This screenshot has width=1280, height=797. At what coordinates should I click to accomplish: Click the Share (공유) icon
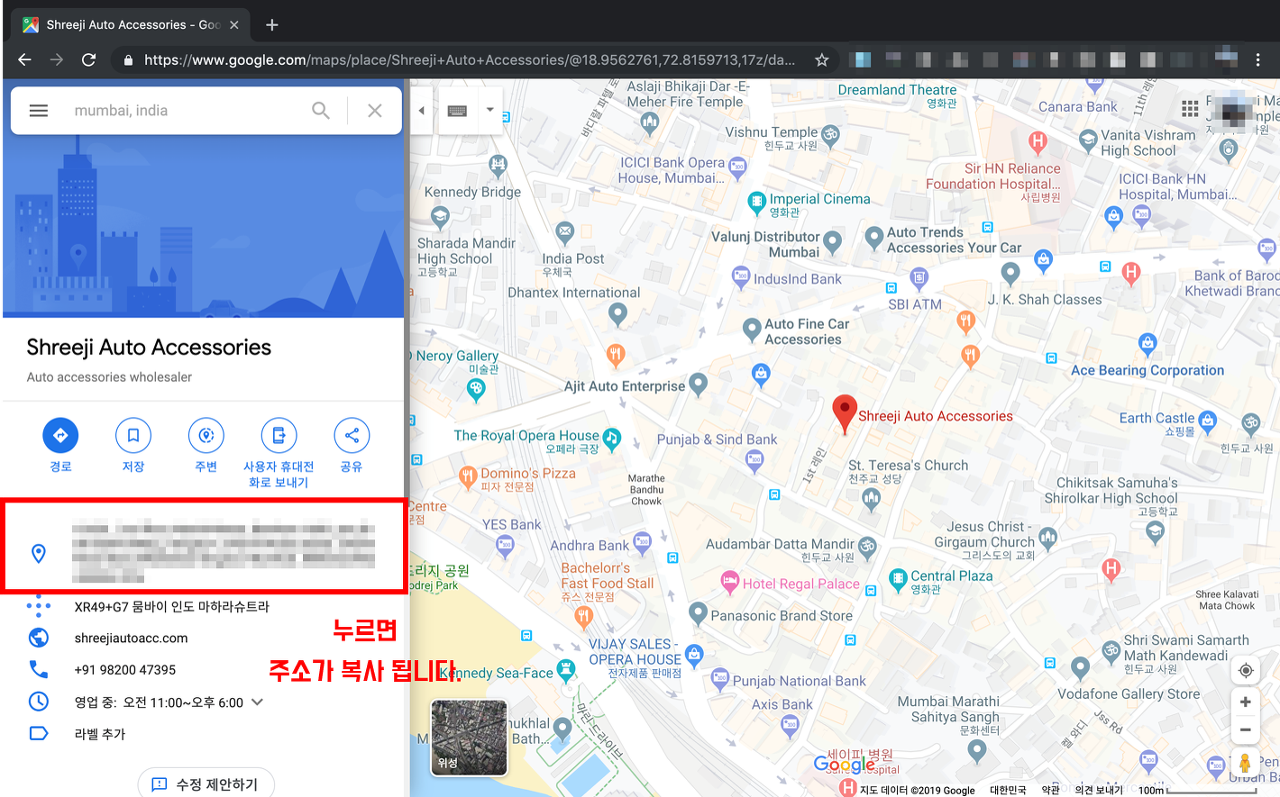coord(351,436)
